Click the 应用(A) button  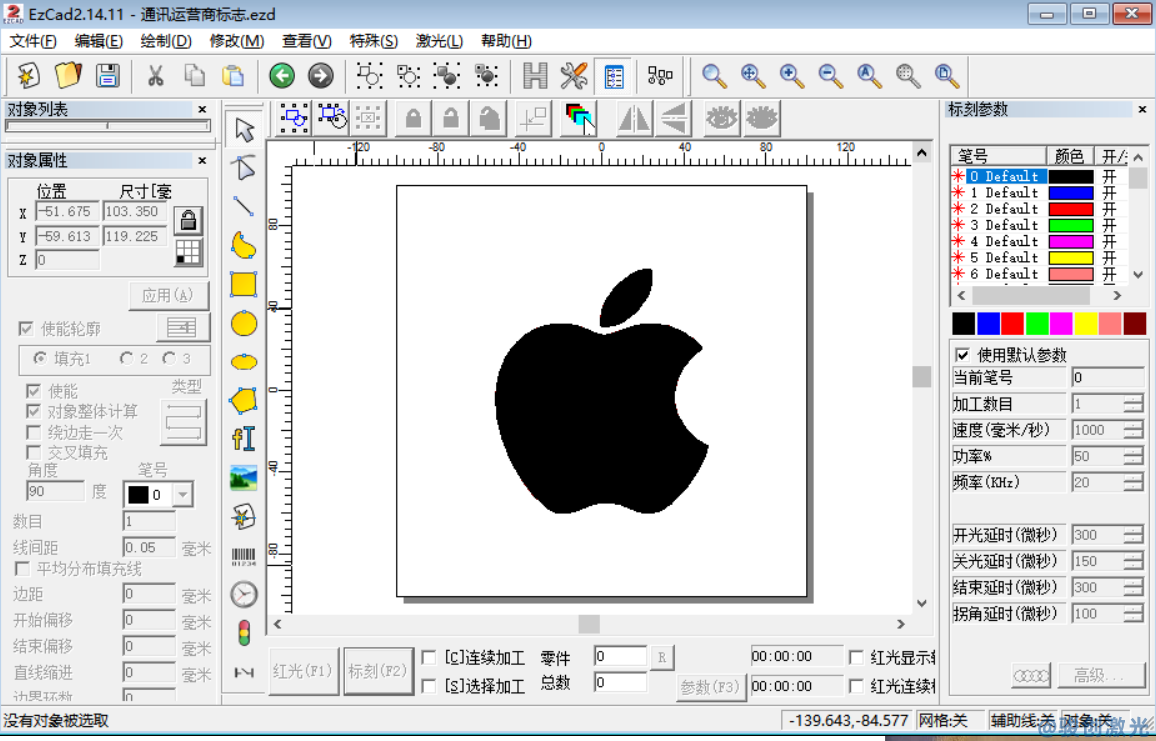(x=168, y=296)
